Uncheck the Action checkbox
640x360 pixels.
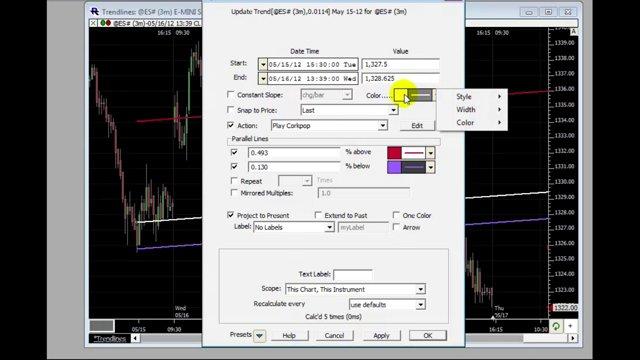pos(231,125)
